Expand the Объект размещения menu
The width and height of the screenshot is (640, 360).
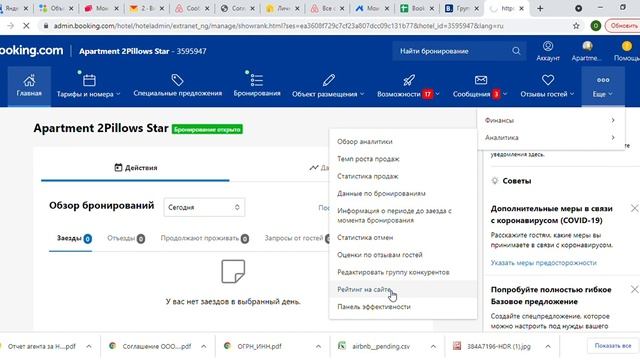[x=328, y=86]
